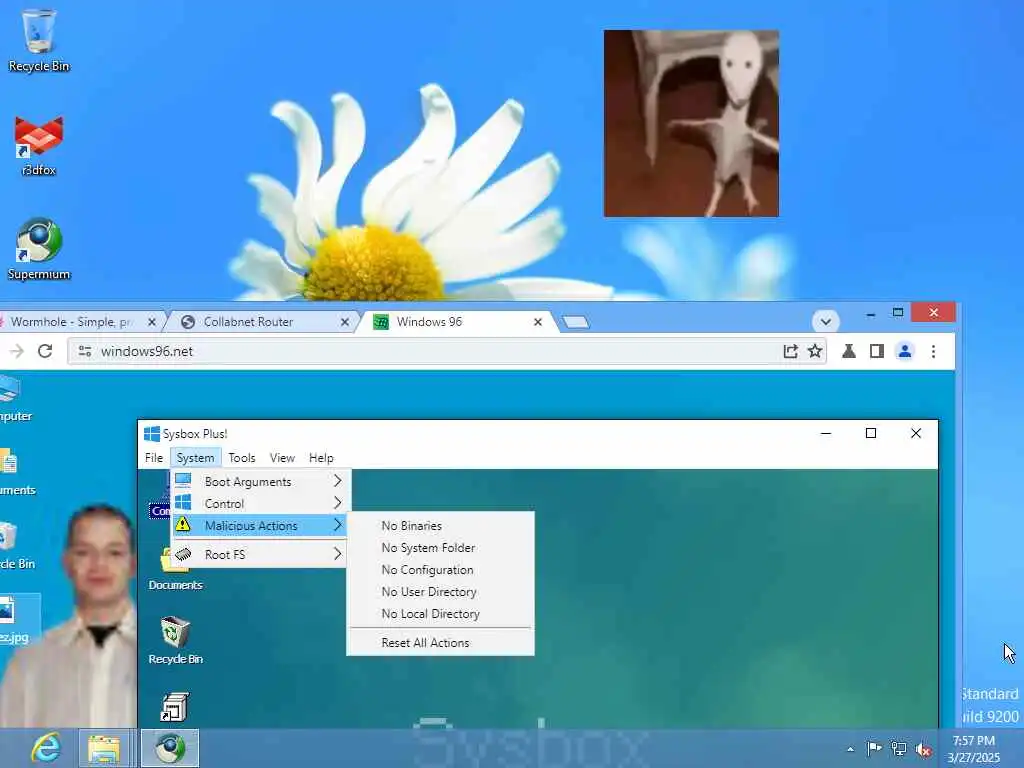Launch the Supermium desktop shortcut
This screenshot has height=768, width=1024.
point(39,249)
